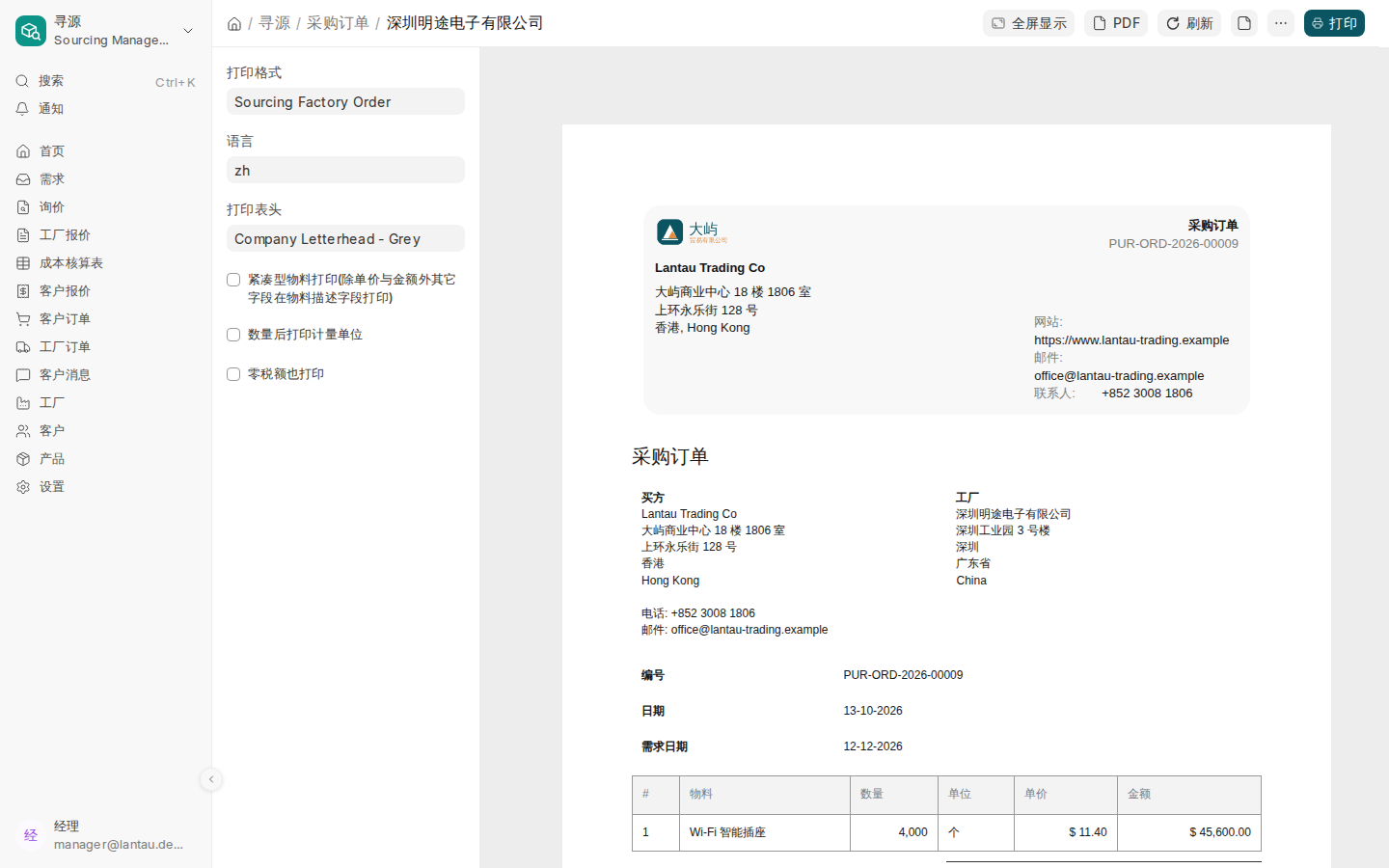Click the Wi-Fi 智能插座 item cell
Viewport: 1389px width, 868px height.
tap(765, 832)
